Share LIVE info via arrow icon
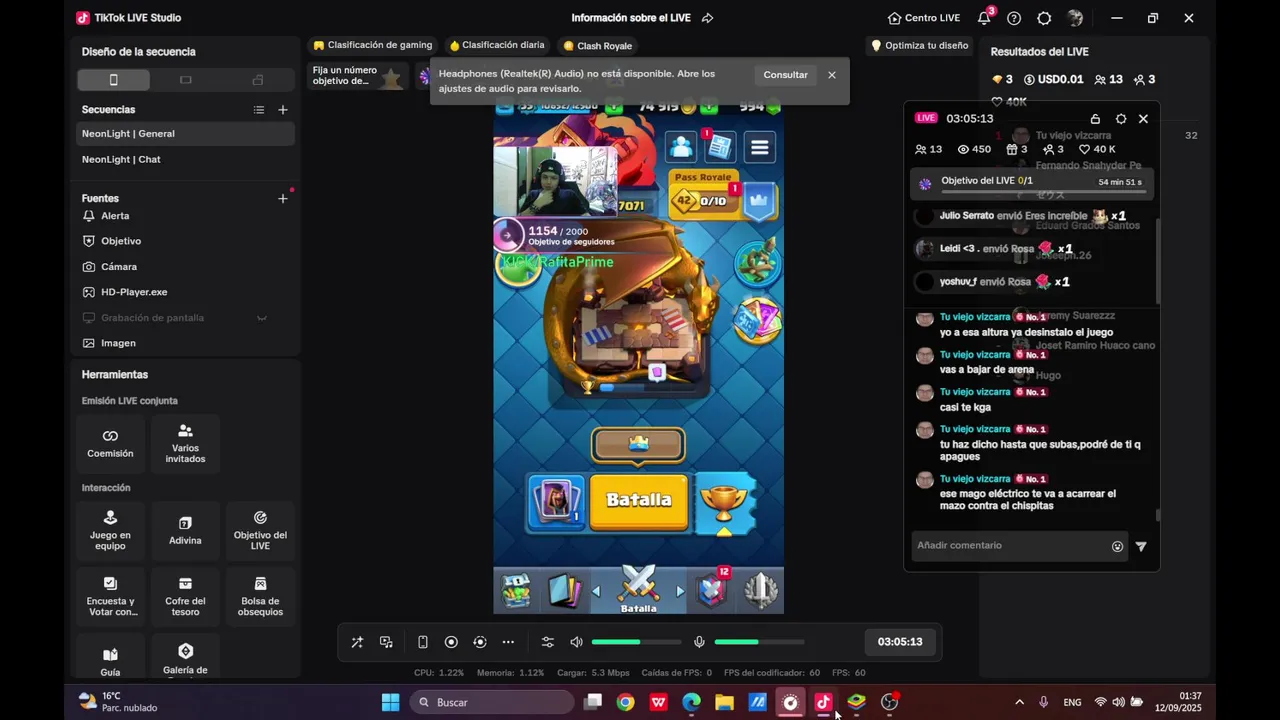The height and width of the screenshot is (720, 1280). point(707,18)
